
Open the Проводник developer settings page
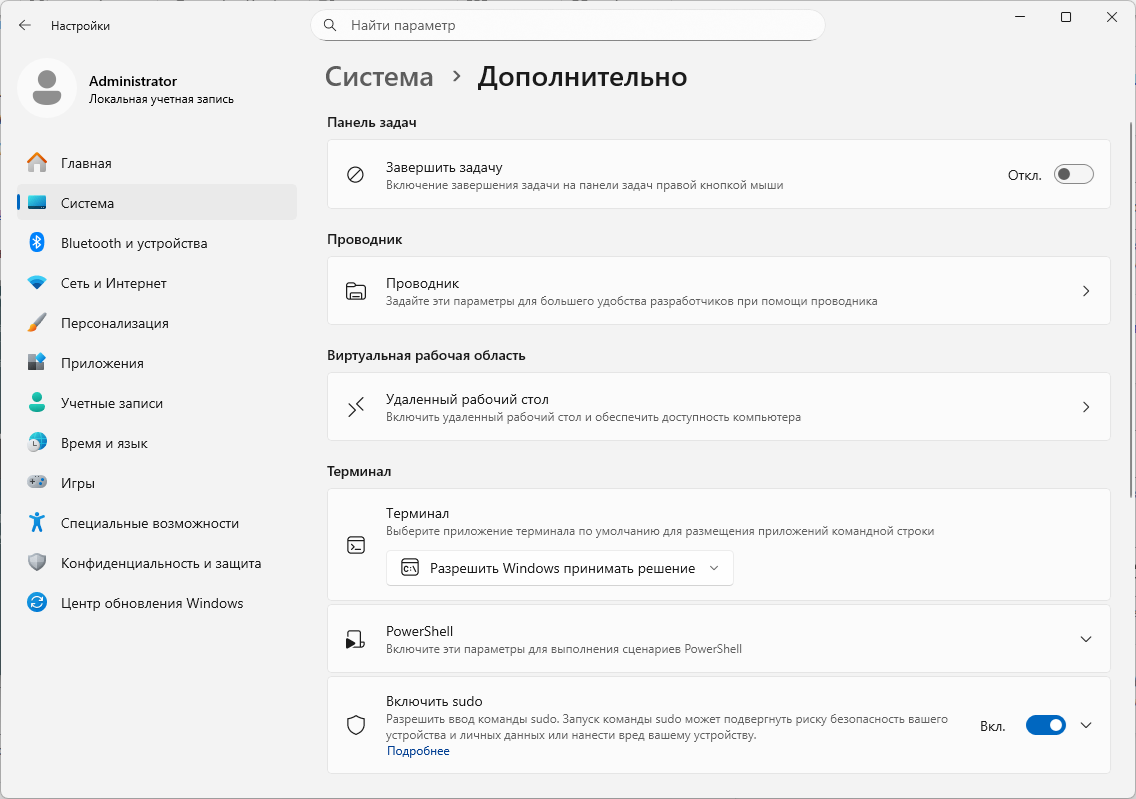coord(718,291)
